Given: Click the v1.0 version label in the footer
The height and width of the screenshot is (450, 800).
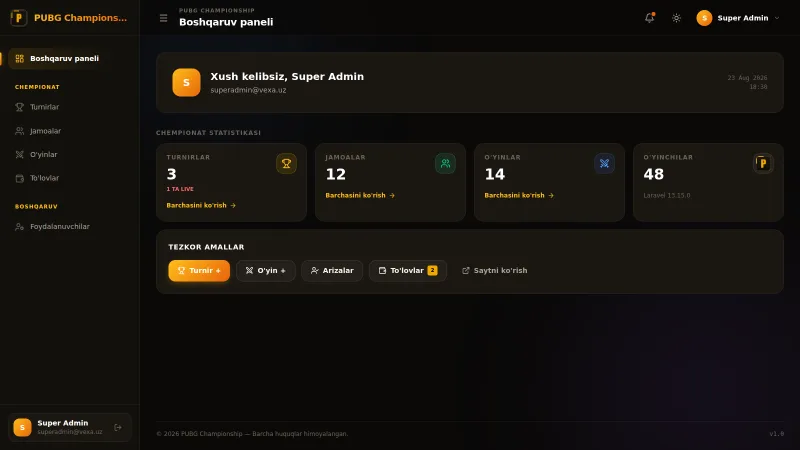Looking at the screenshot, I should (x=777, y=434).
